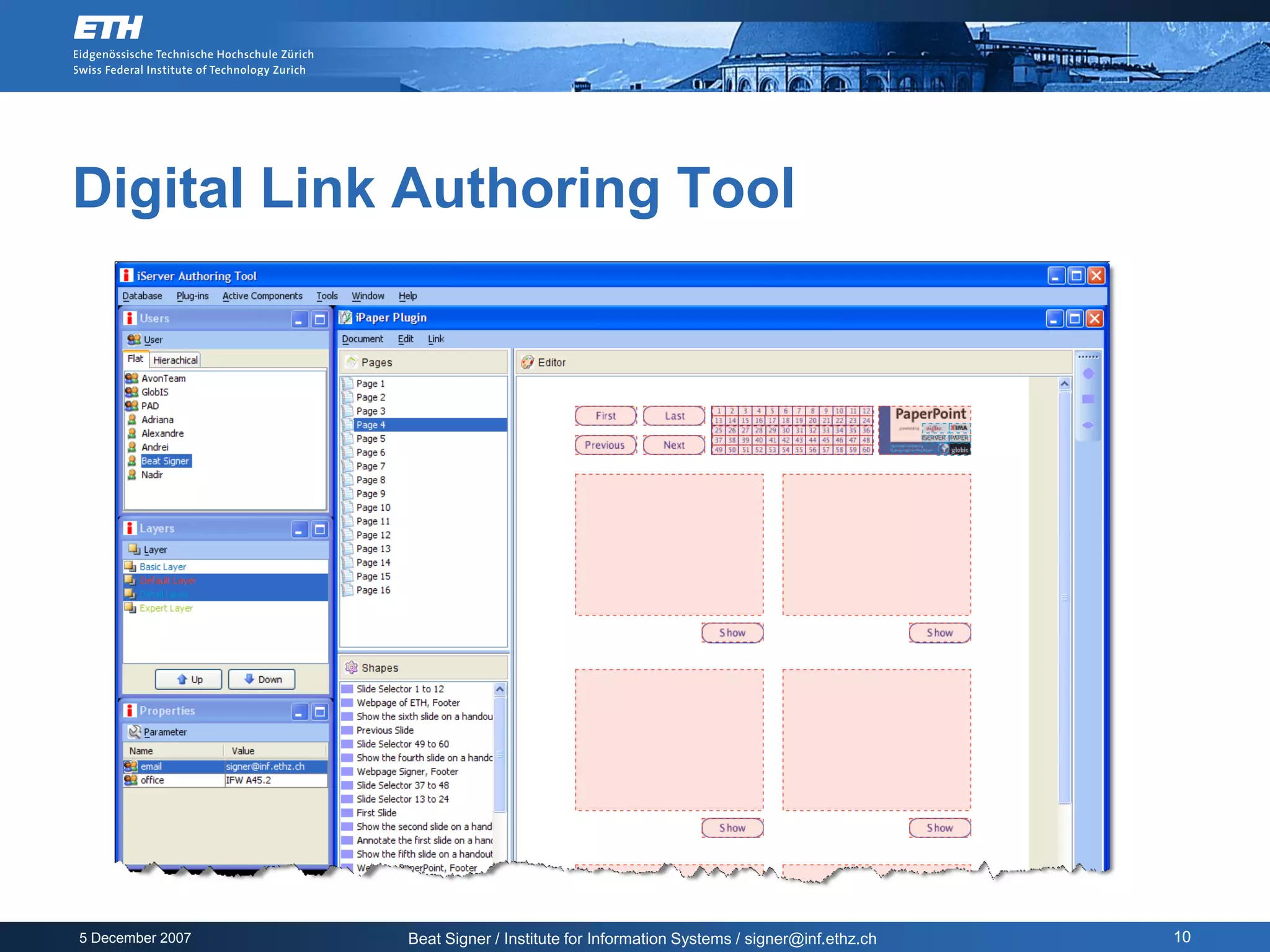Click editor vertical scrollbar up arrow
This screenshot has height=952, width=1270.
click(1064, 384)
